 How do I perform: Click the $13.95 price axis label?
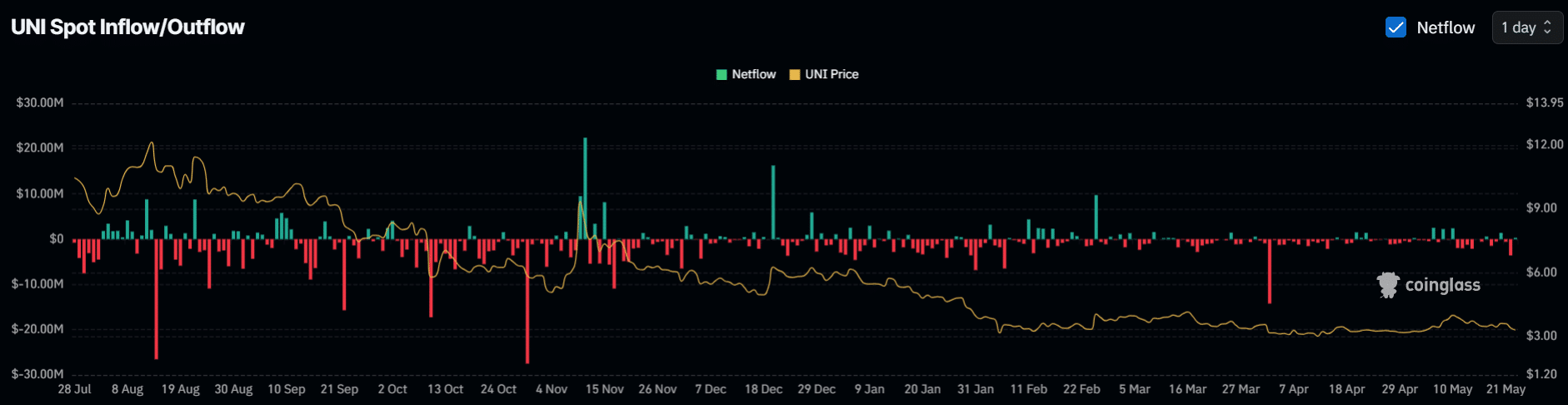[1545, 102]
